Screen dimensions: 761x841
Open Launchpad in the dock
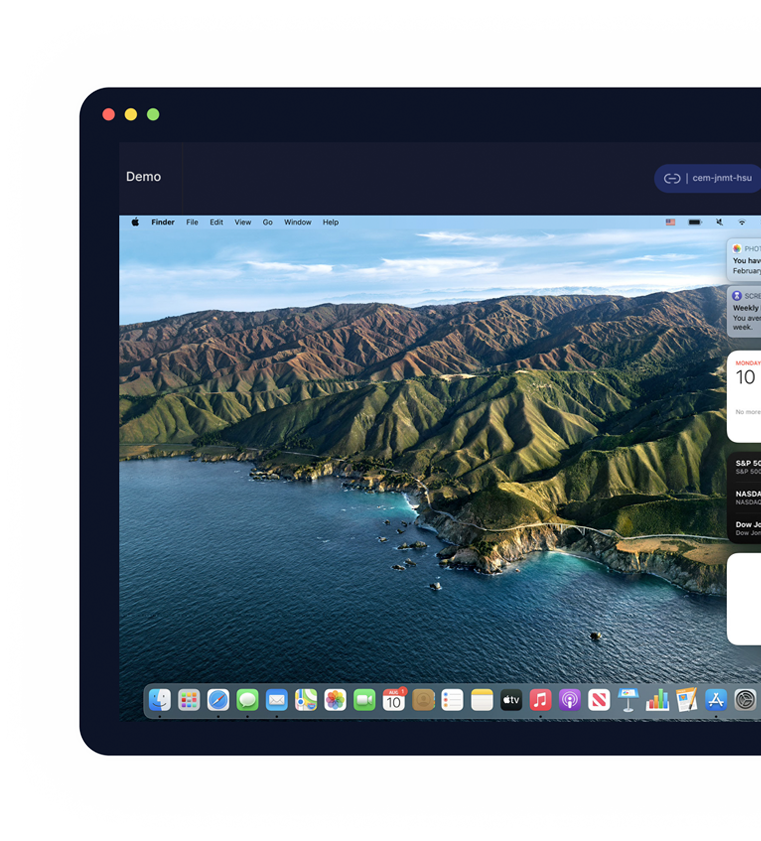(x=189, y=700)
